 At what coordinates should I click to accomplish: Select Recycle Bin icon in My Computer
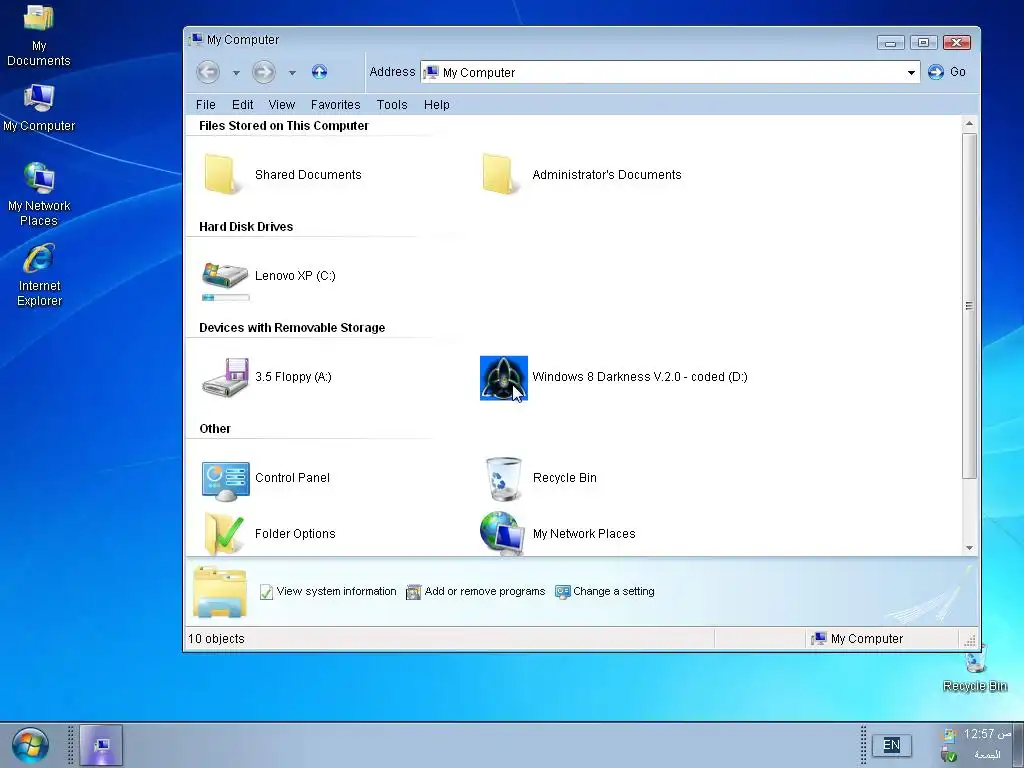coord(504,479)
